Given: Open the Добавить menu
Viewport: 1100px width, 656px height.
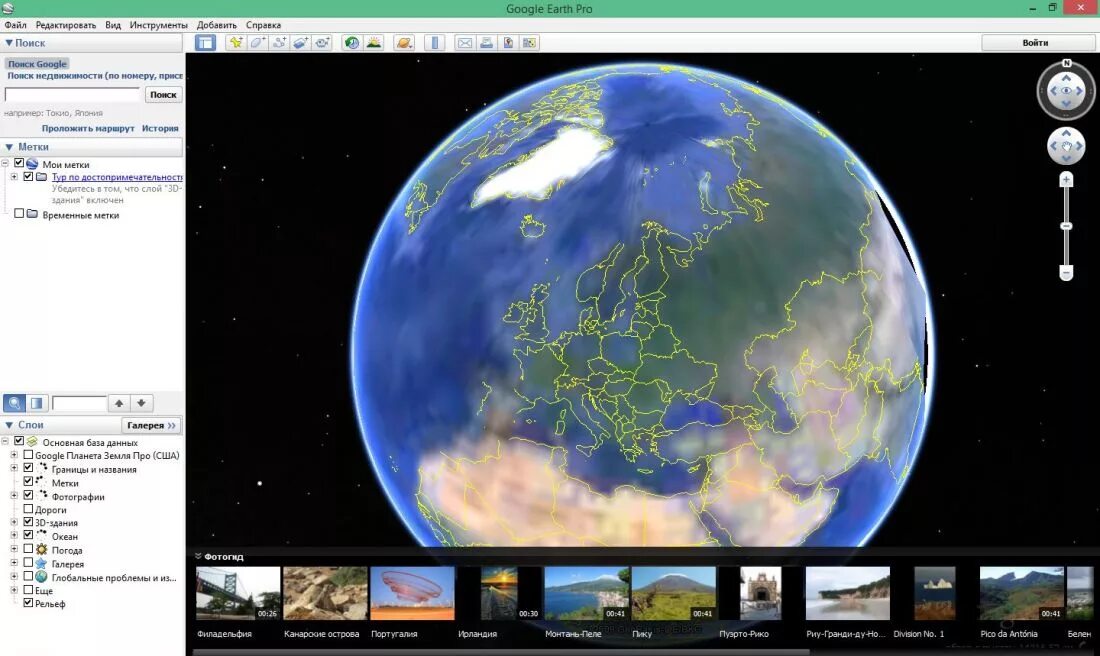Looking at the screenshot, I should (x=217, y=25).
